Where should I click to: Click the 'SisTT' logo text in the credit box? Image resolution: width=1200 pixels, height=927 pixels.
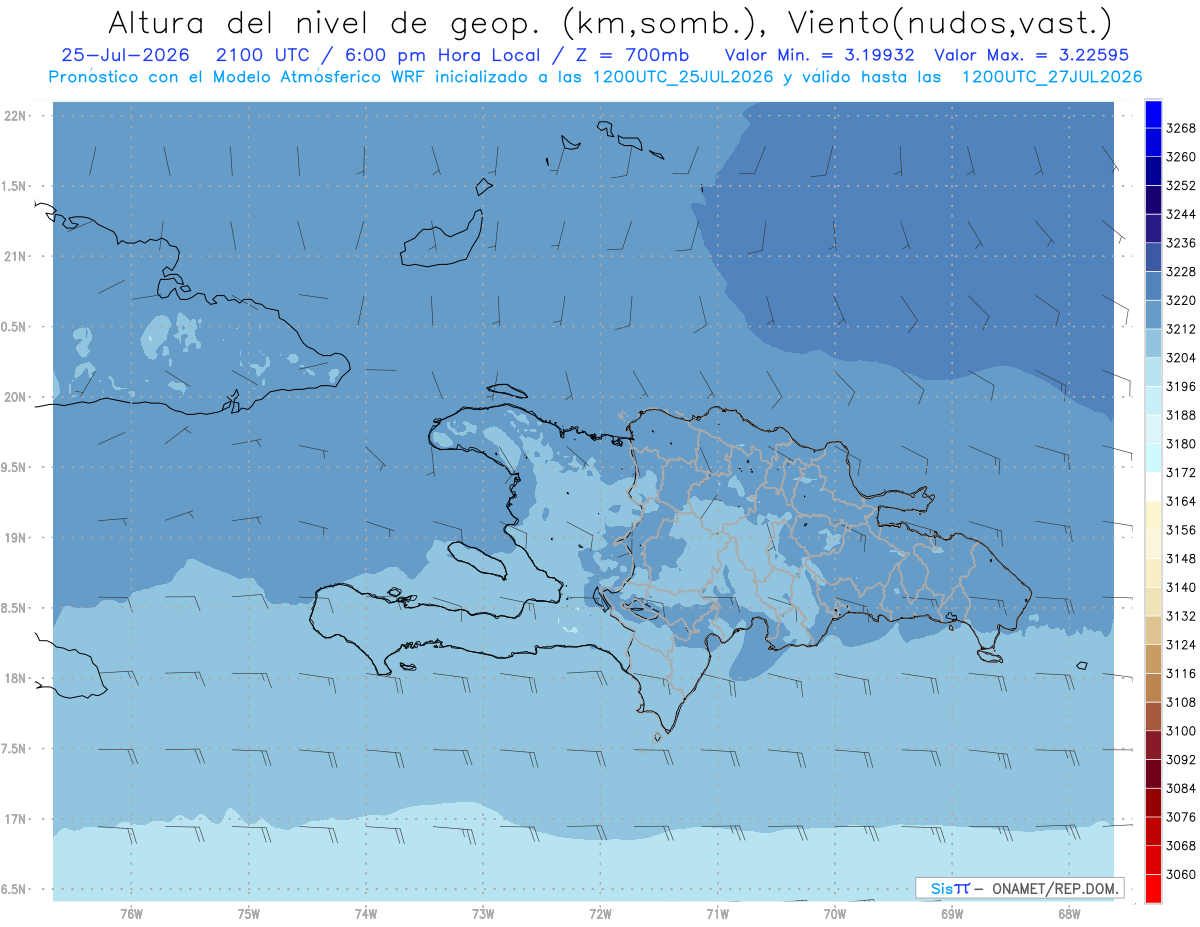pyautogui.click(x=949, y=888)
